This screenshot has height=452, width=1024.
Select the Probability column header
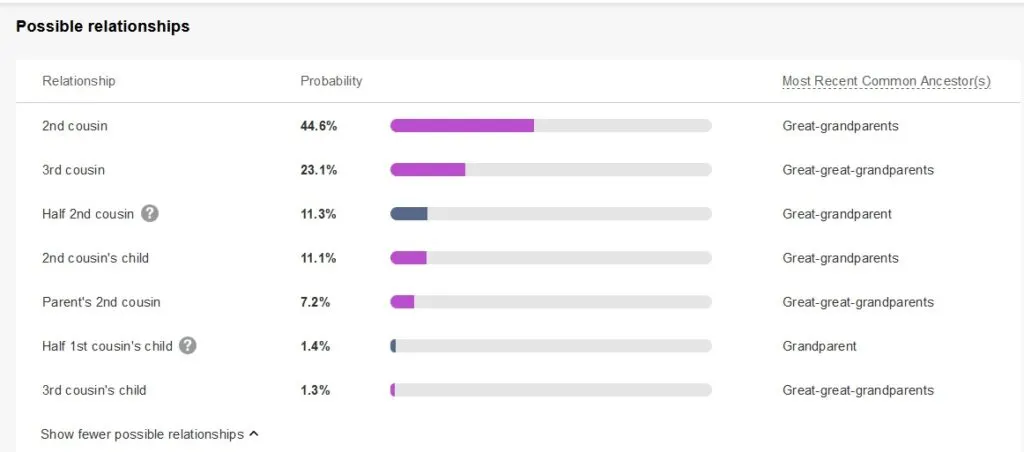pyautogui.click(x=331, y=81)
